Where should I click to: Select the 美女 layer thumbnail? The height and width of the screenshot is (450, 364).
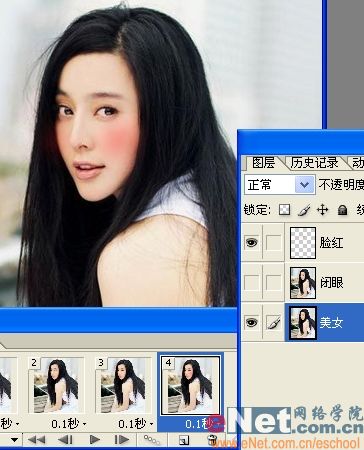pyautogui.click(x=303, y=323)
